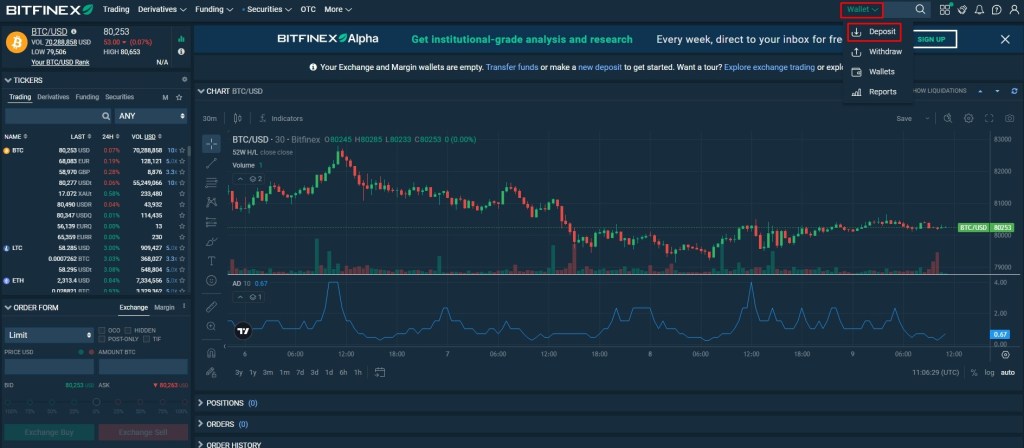This screenshot has width=1024, height=448.
Task: Click the TradingView logo on chart
Action: coord(243,331)
